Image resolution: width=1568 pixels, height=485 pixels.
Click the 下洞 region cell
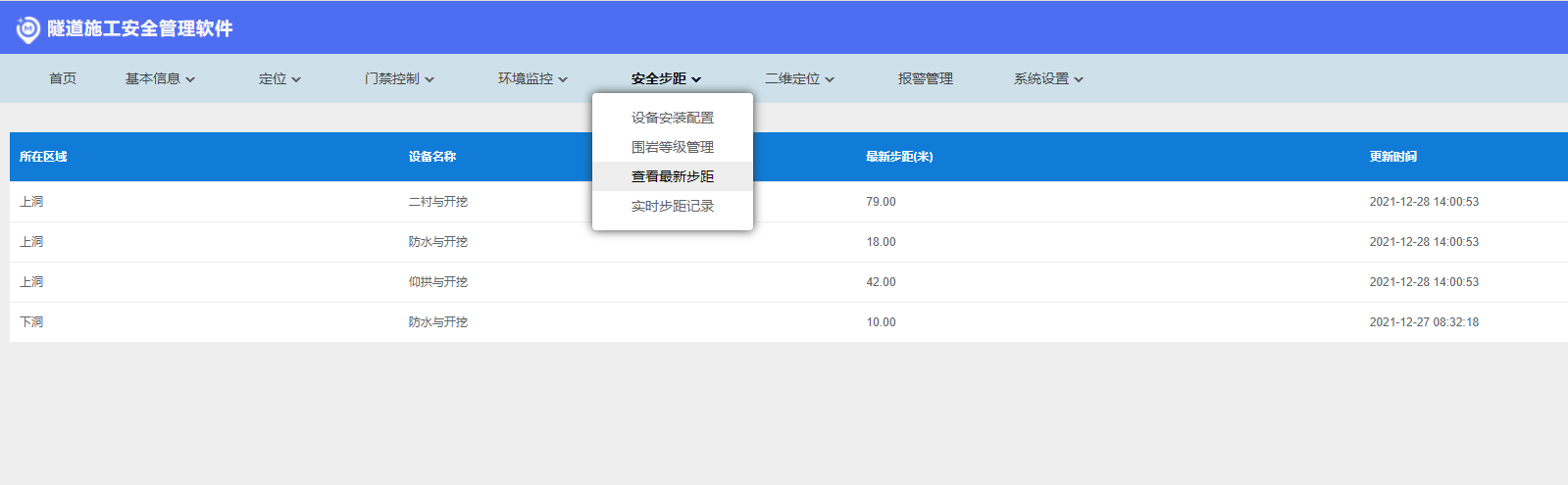[31, 322]
